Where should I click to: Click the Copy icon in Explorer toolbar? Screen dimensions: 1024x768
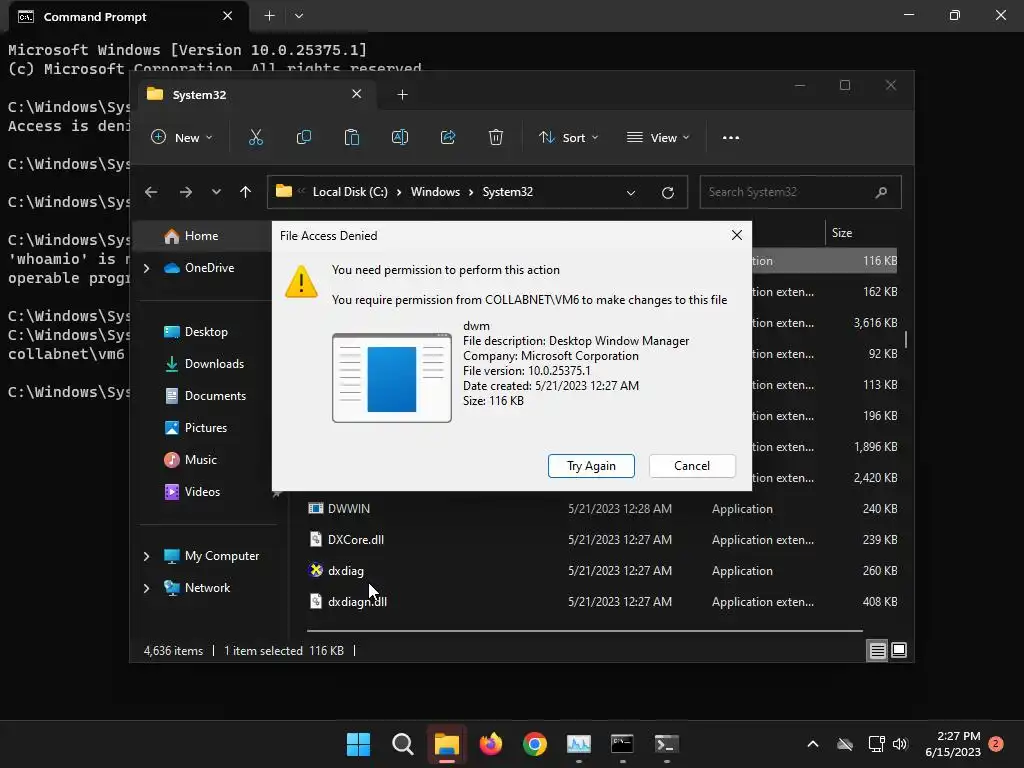coord(304,138)
